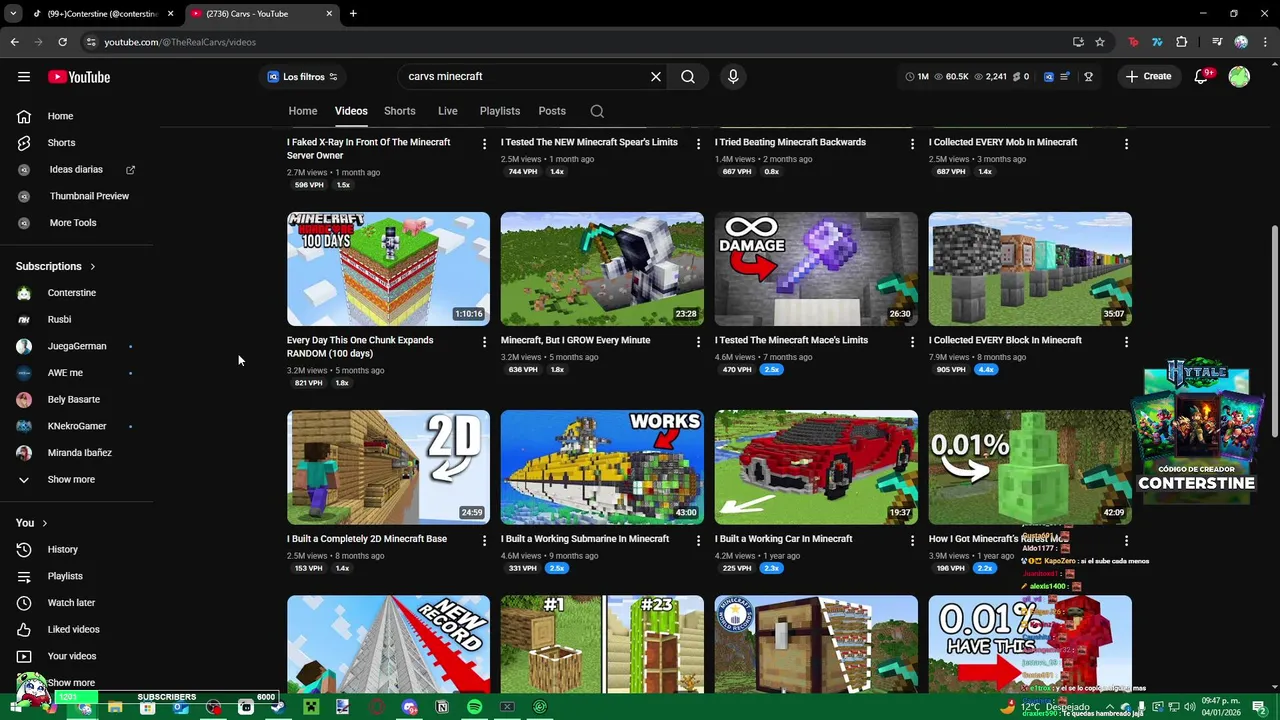This screenshot has width=1280, height=720.
Task: Open 'I Built a Working Car' title
Action: point(784,539)
